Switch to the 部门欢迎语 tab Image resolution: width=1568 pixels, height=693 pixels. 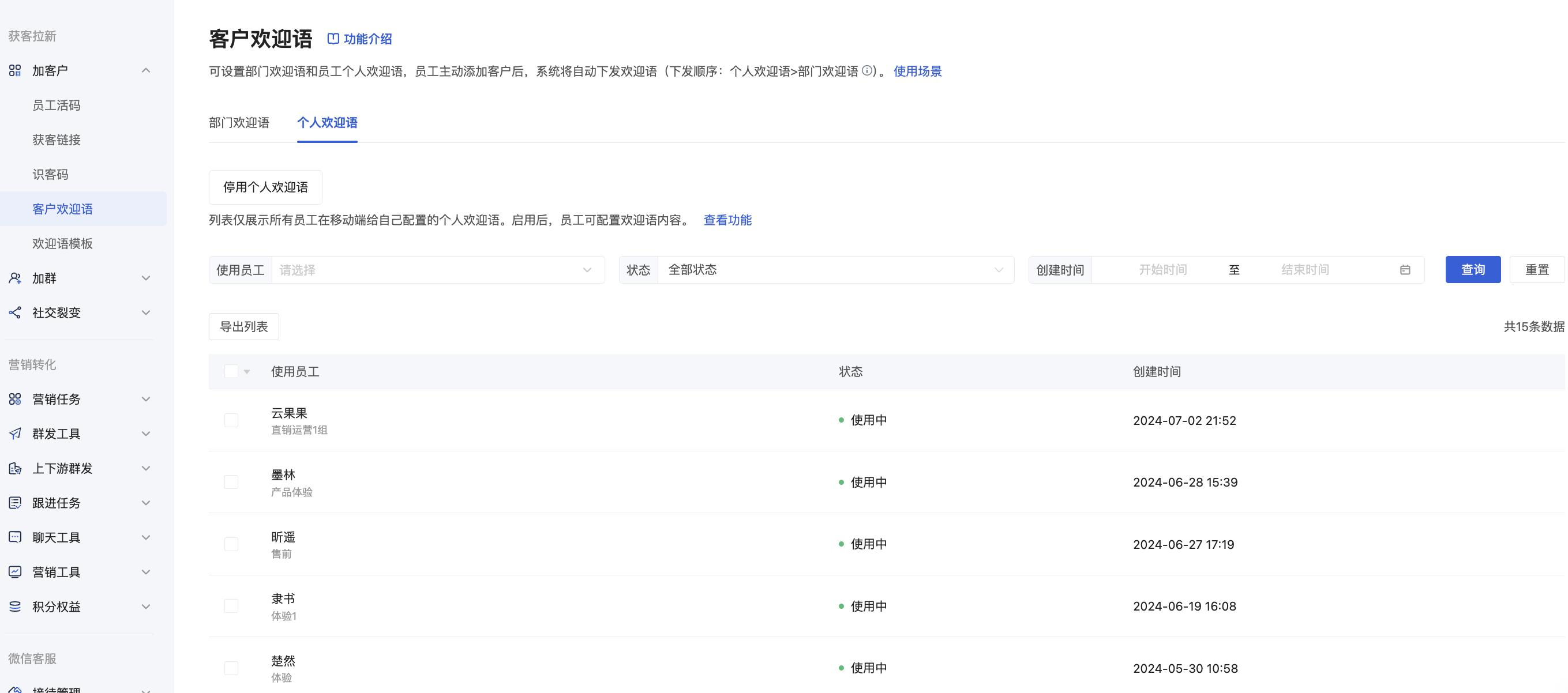click(x=239, y=123)
